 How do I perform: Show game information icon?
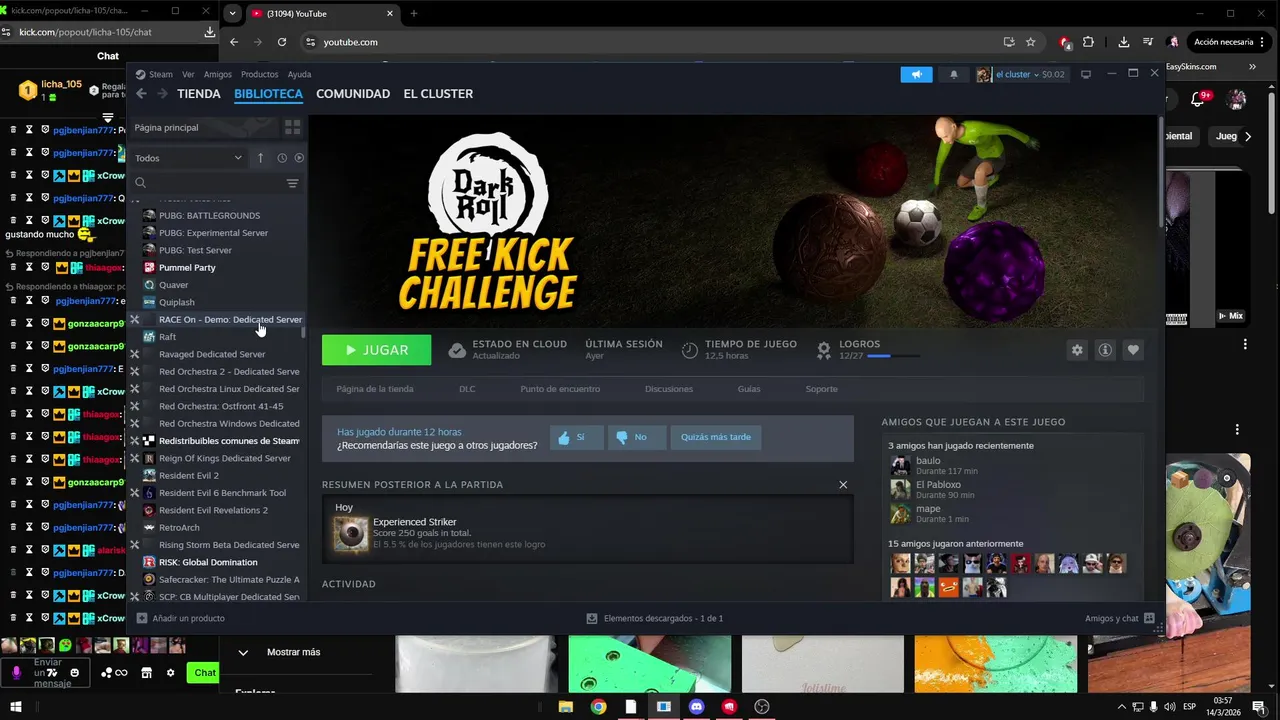pyautogui.click(x=1105, y=350)
